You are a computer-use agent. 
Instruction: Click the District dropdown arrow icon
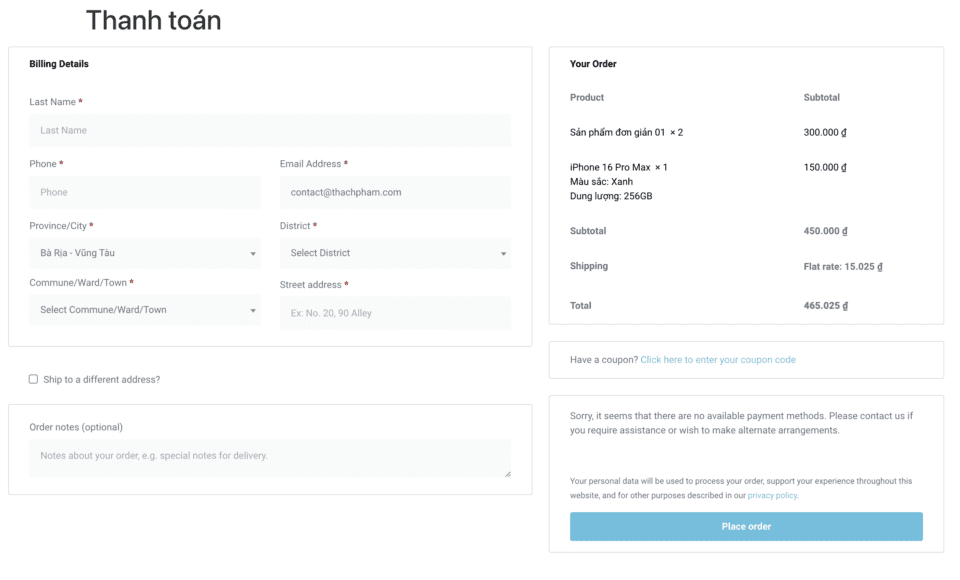[503, 254]
